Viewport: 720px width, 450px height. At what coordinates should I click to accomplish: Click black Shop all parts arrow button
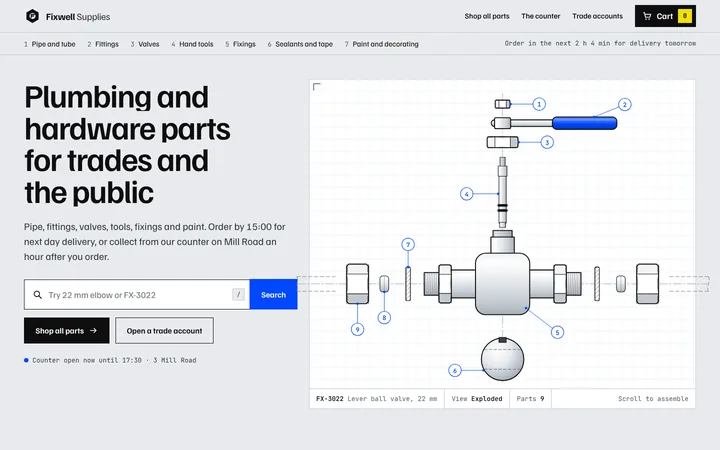click(67, 331)
